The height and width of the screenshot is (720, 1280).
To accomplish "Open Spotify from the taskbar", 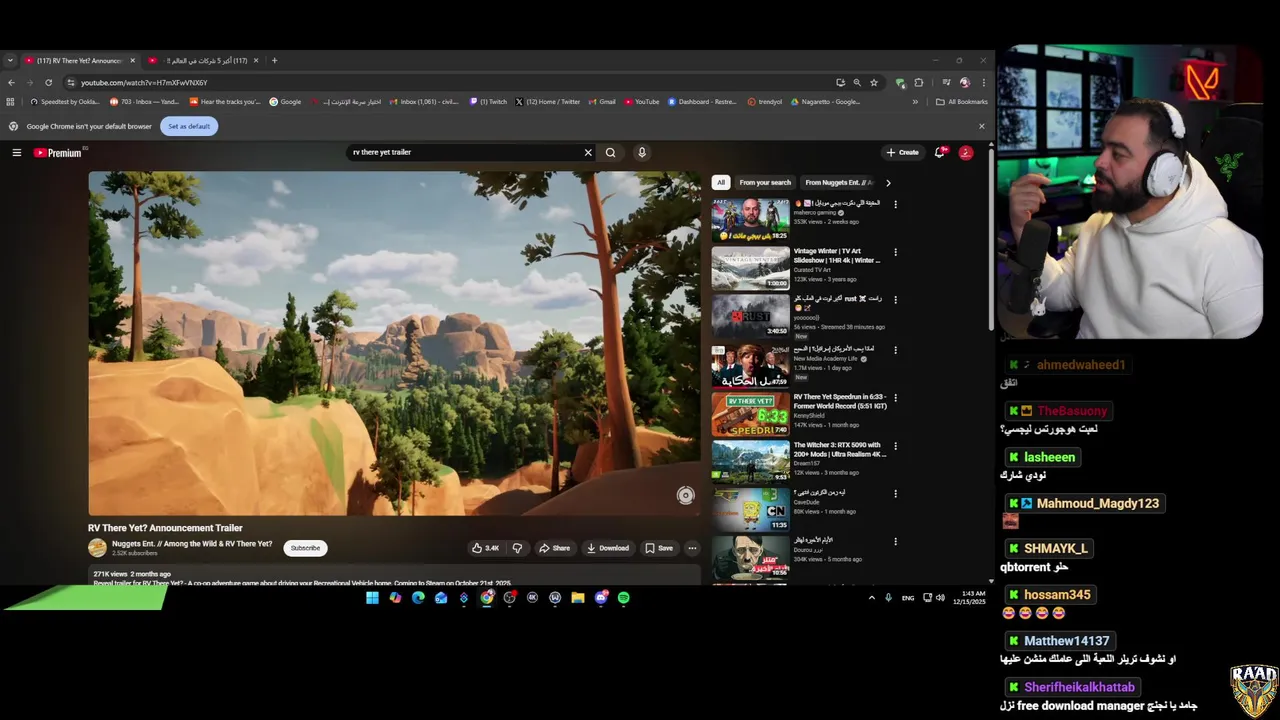I will tap(624, 598).
